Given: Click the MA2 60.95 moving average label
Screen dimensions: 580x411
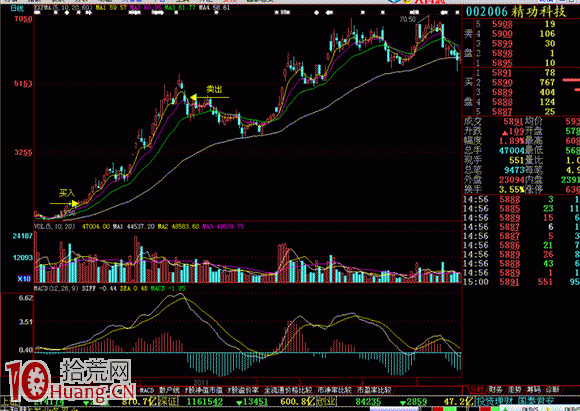Looking at the screenshot, I should [x=145, y=8].
